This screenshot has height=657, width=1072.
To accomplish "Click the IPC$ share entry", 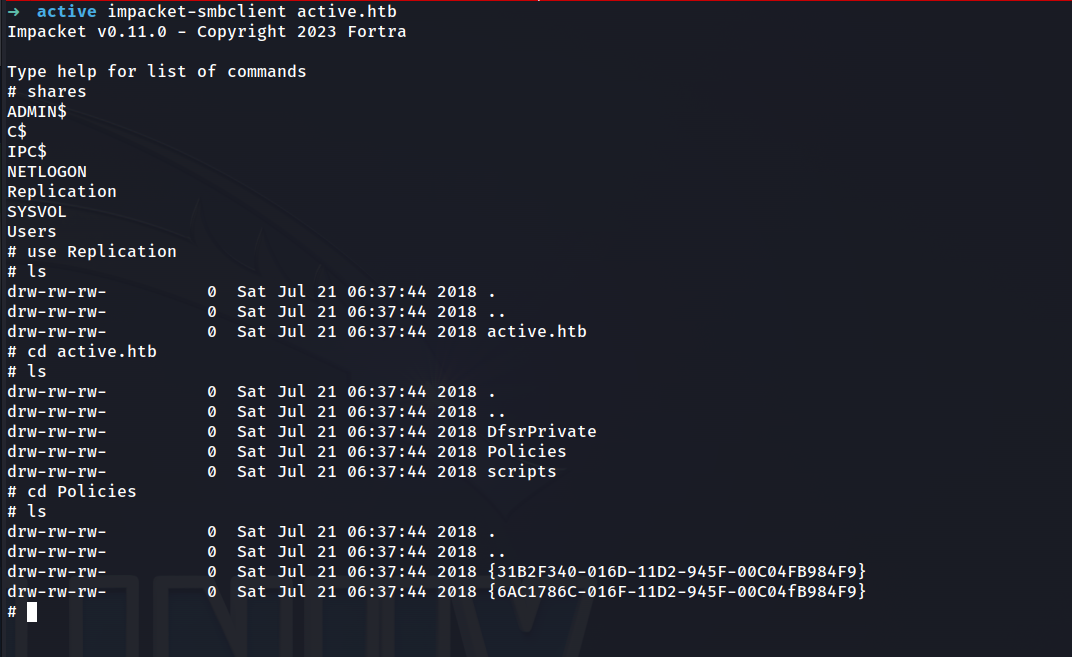I will 27,152.
